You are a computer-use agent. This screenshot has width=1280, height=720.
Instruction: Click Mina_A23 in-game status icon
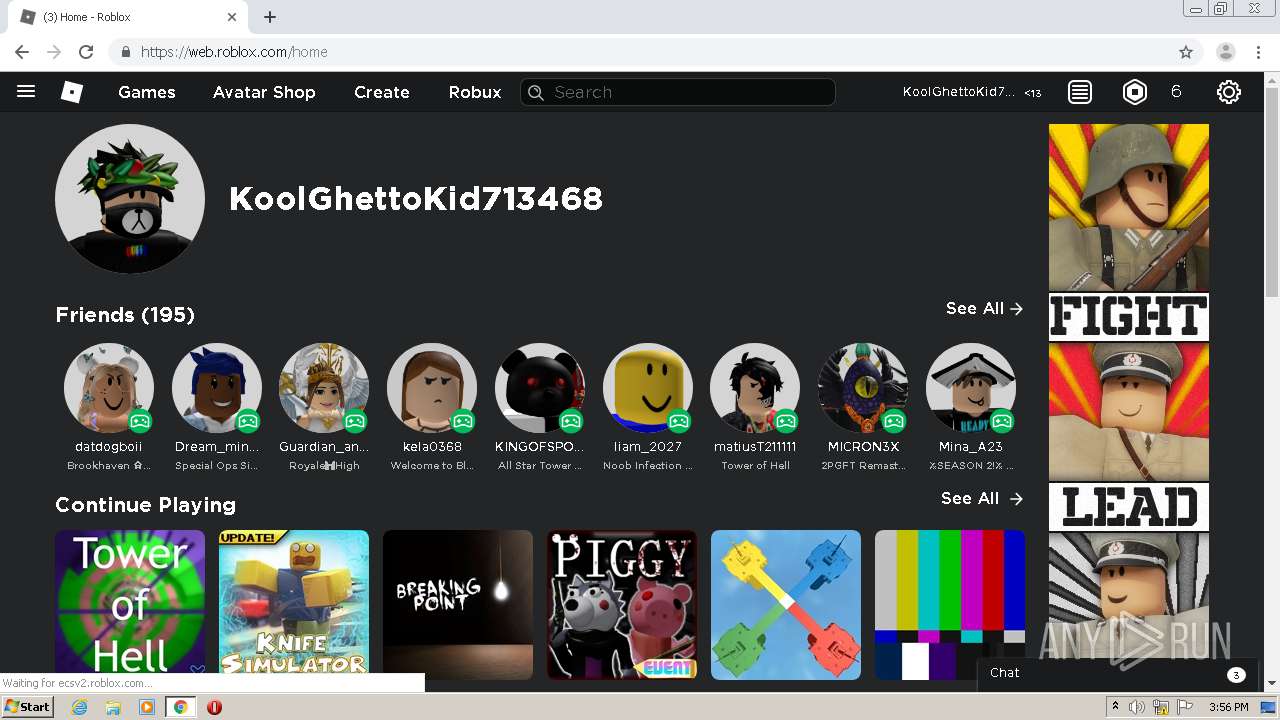tap(1002, 421)
